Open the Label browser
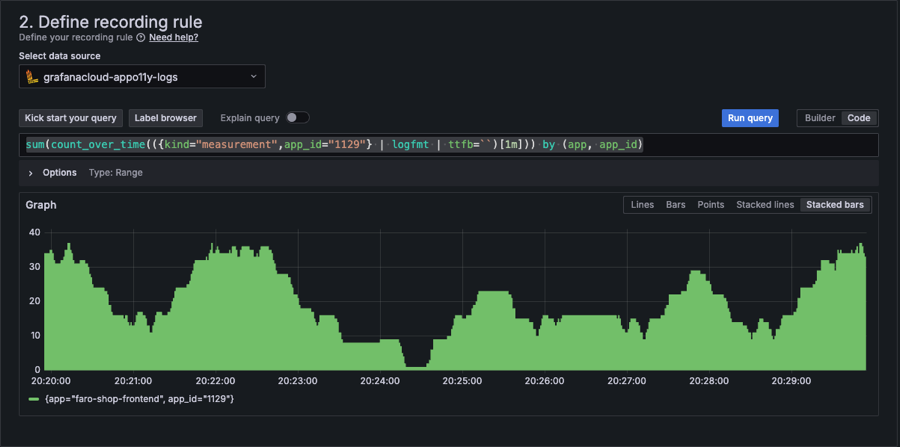 [x=166, y=118]
